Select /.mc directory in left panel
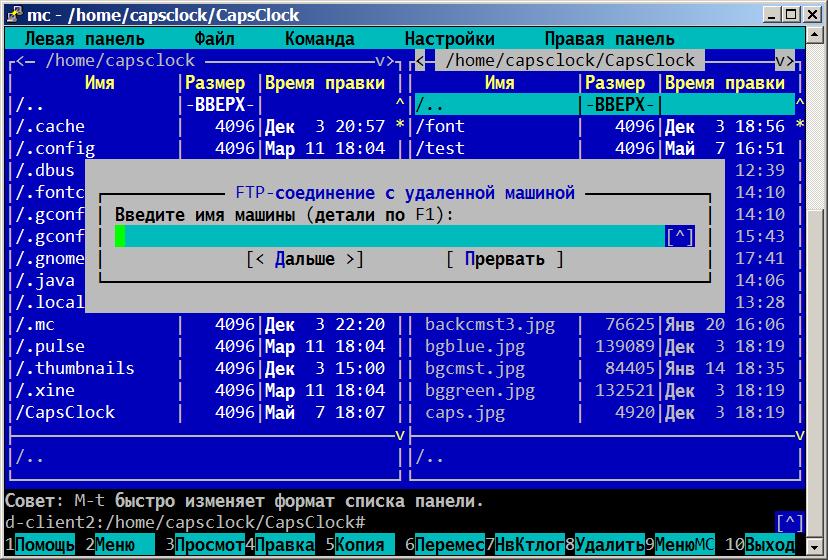The image size is (828, 560). pos(205,324)
